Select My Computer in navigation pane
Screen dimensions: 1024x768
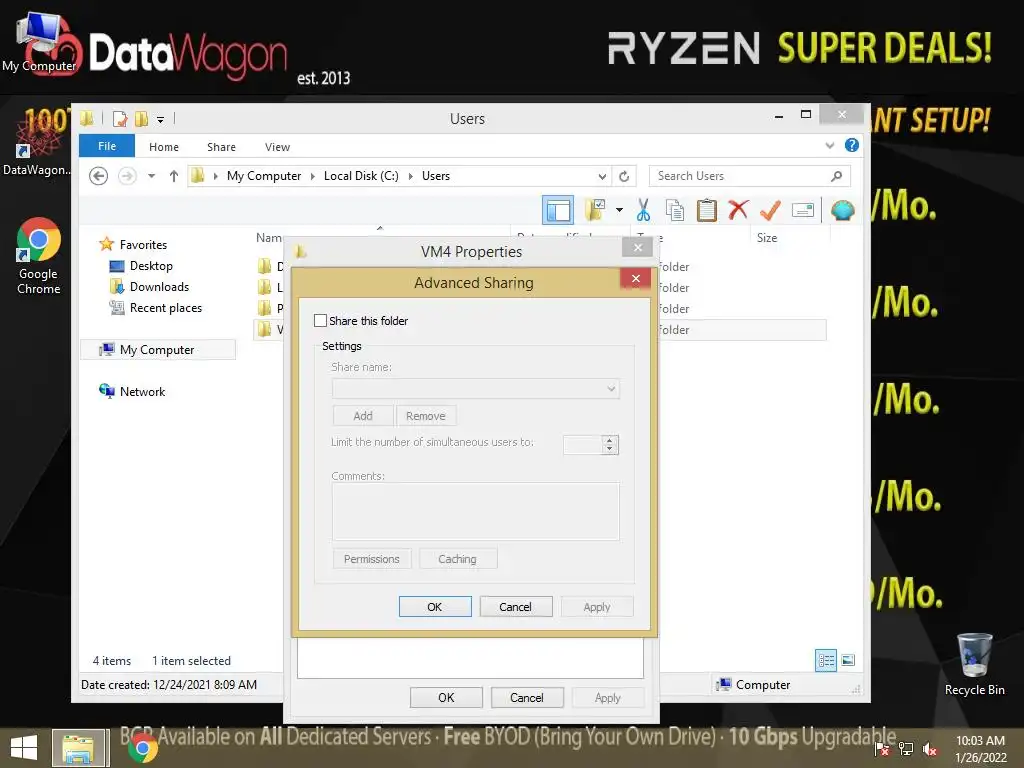pos(157,350)
